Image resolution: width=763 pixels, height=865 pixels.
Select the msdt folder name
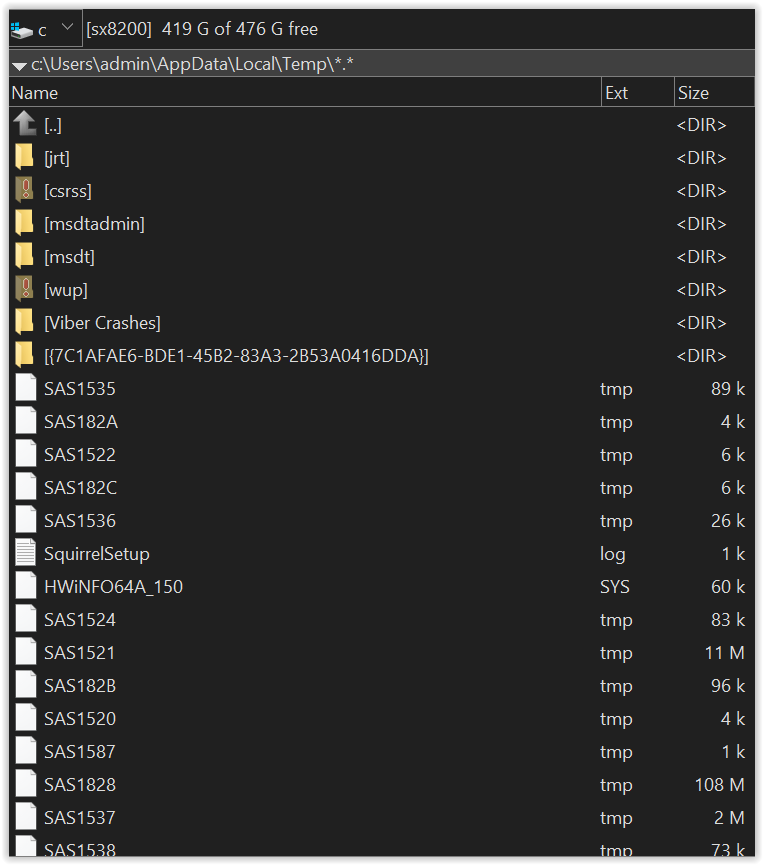pos(69,257)
